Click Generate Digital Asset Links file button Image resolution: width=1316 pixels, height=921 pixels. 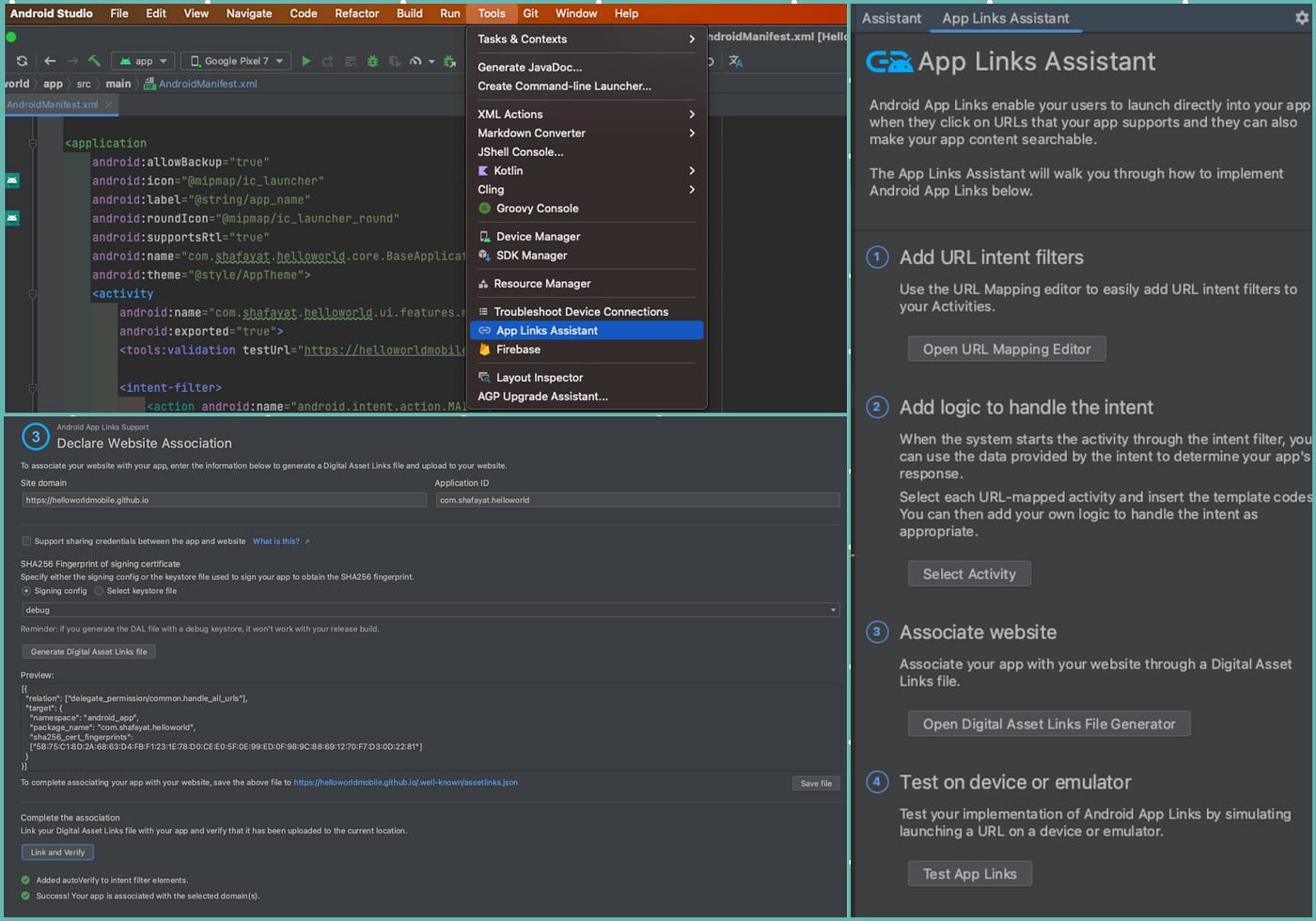[88, 651]
